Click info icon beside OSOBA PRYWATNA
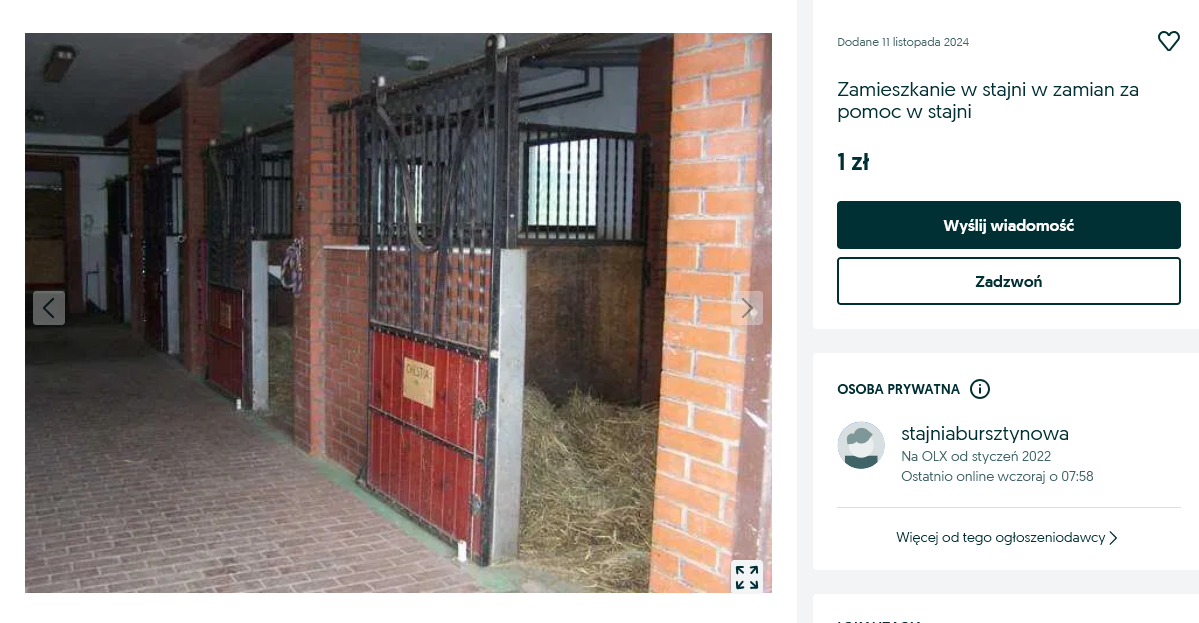Screen dimensions: 1199x623 pyautogui.click(x=980, y=389)
